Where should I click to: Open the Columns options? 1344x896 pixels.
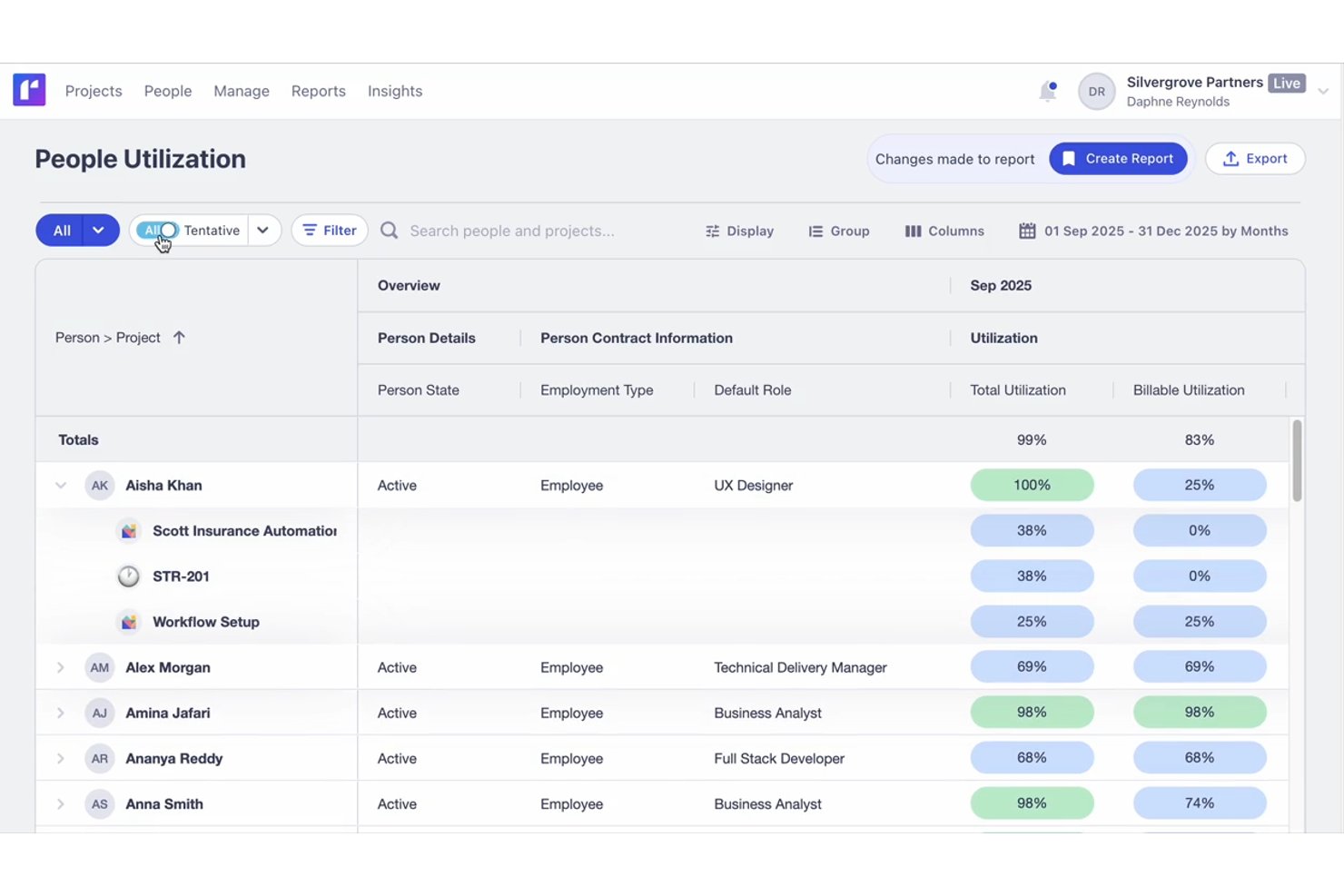[x=944, y=231]
